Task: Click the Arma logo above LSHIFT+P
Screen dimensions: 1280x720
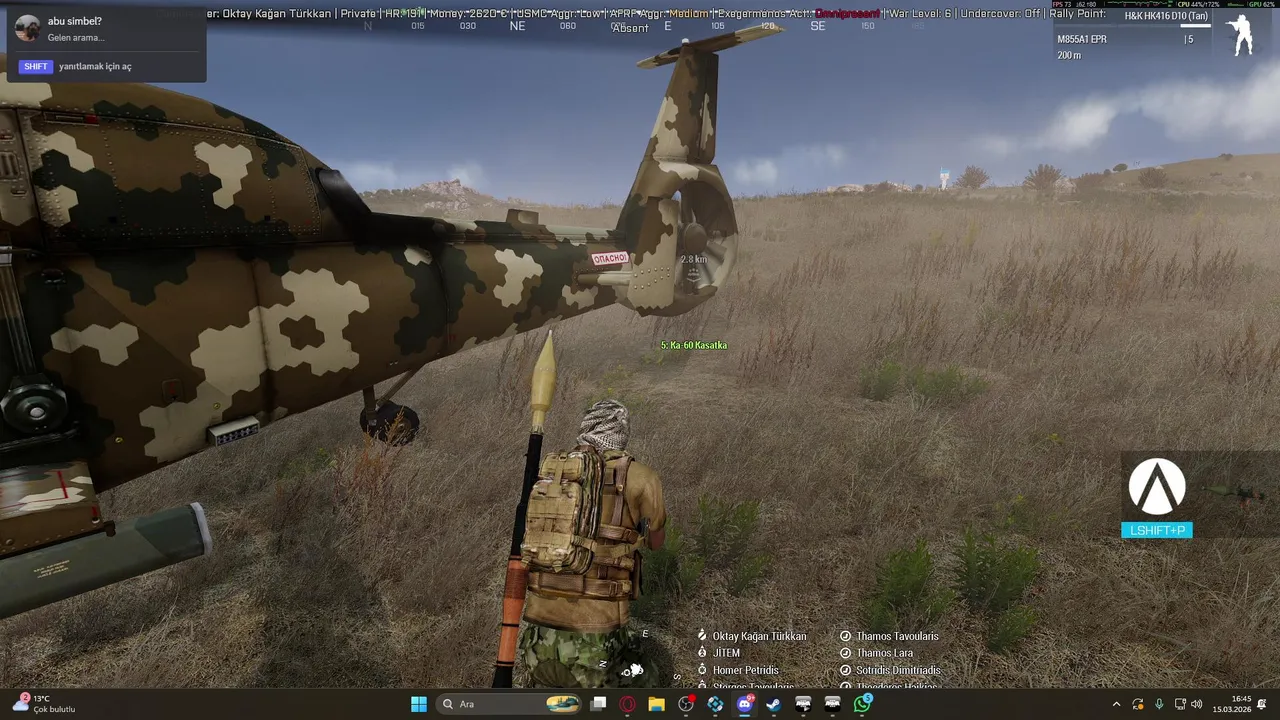Action: 1157,487
